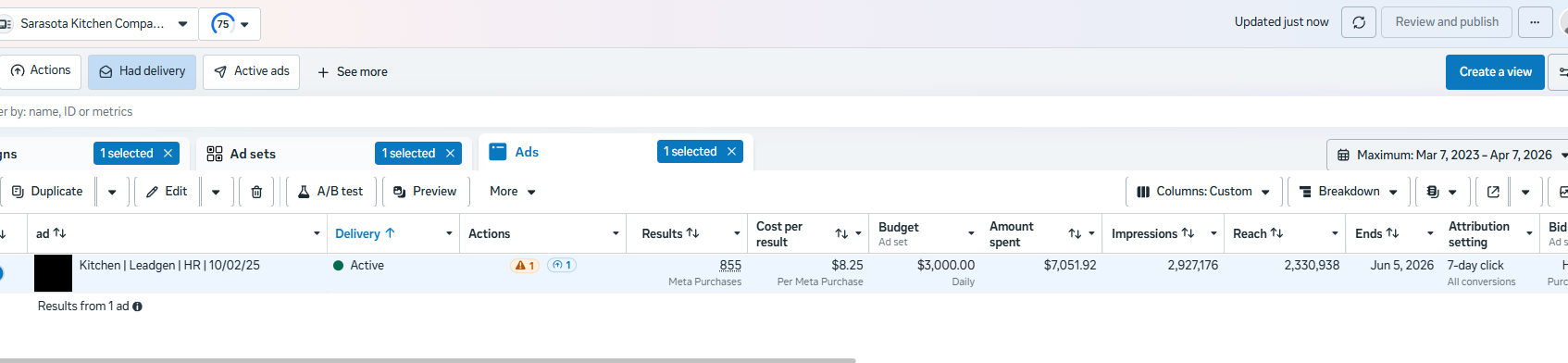1568x363 pixels.
Task: Click the warning triangle badge on ad row
Action: click(x=524, y=266)
